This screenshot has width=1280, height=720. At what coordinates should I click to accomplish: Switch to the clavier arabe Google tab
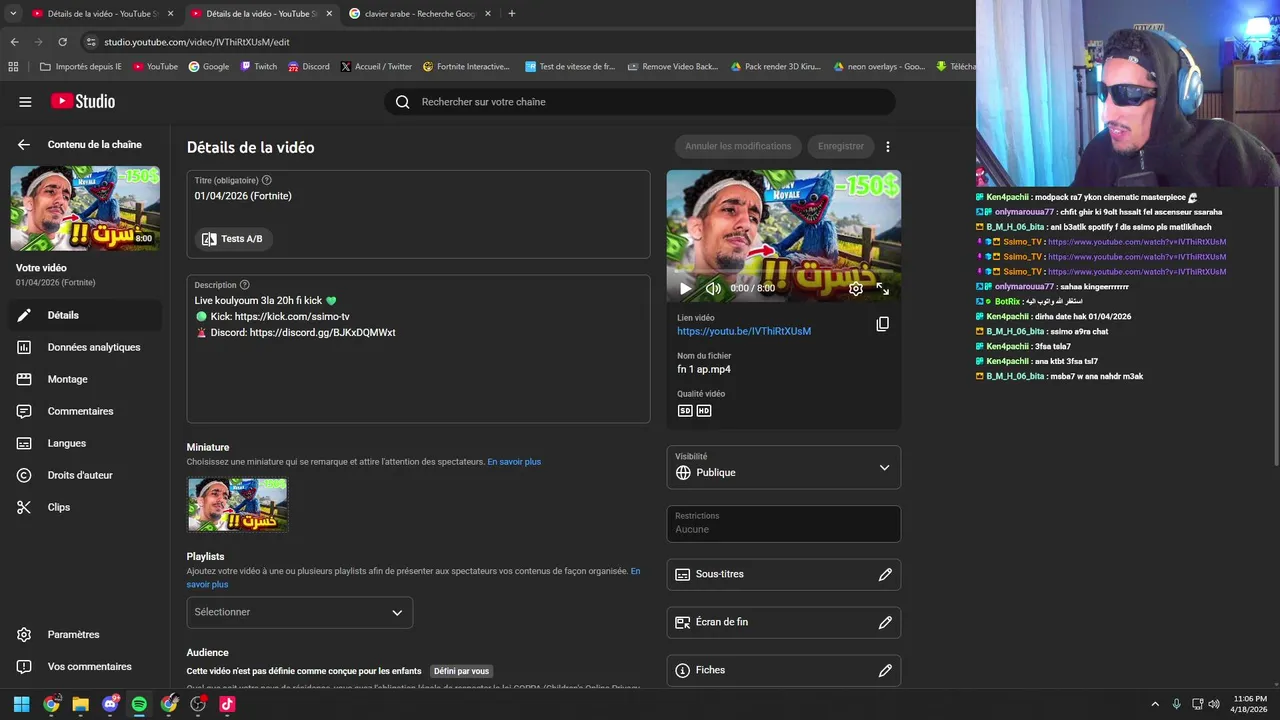point(418,14)
